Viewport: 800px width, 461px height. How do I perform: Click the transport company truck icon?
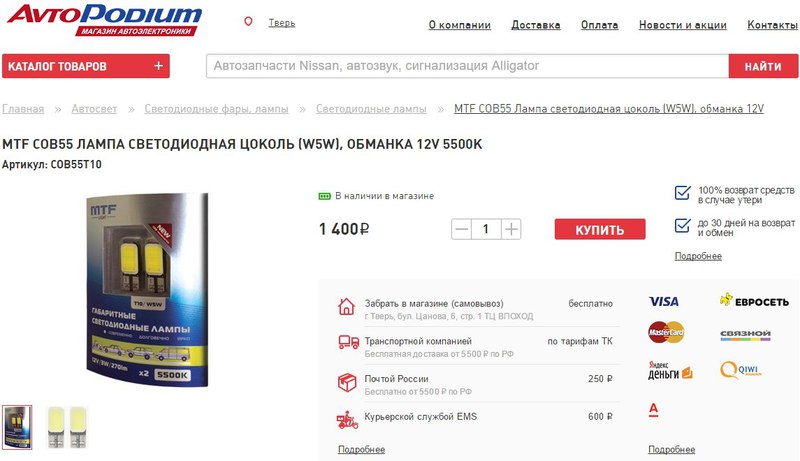pos(348,342)
